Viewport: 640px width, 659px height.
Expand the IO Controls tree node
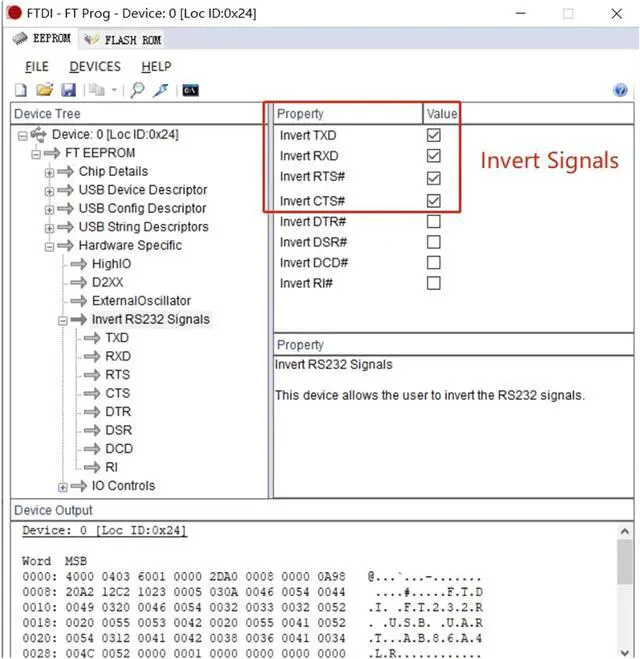click(x=63, y=487)
